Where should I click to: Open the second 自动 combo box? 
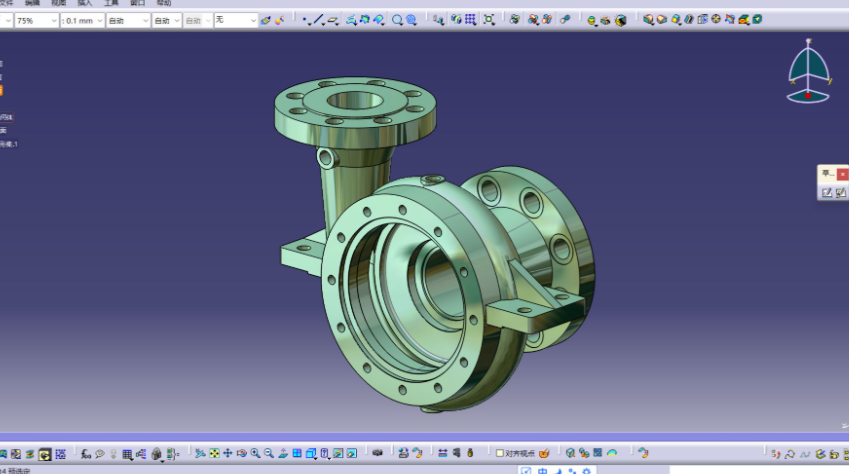(x=166, y=21)
